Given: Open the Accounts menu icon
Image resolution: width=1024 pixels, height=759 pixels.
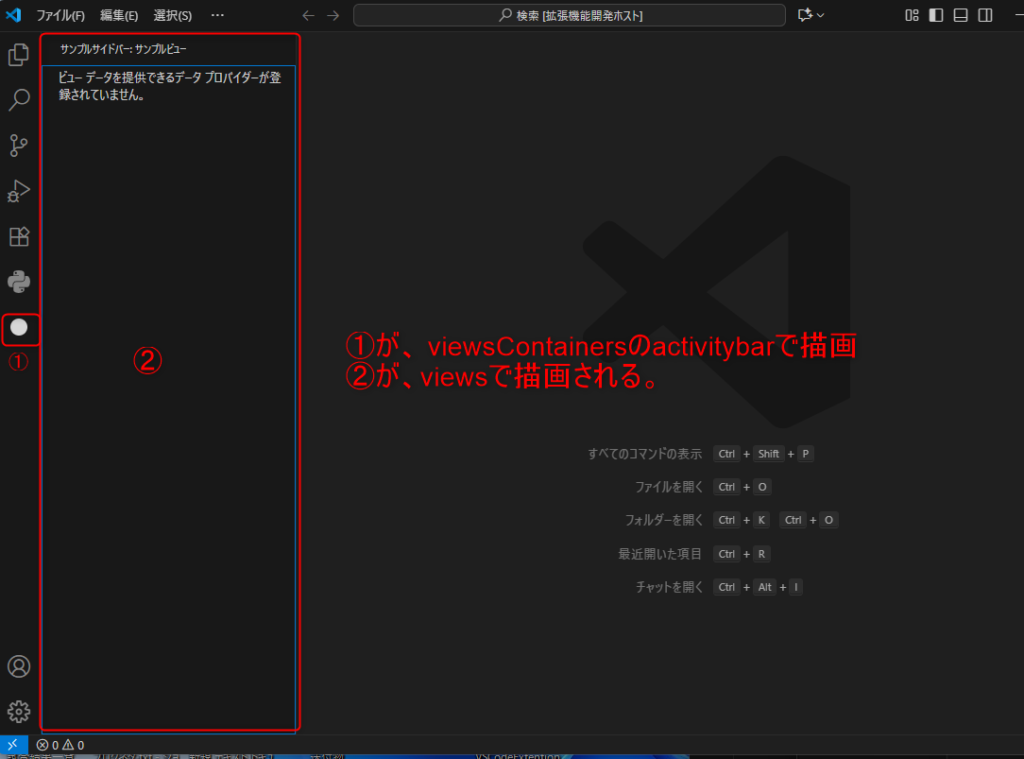Looking at the screenshot, I should (18, 667).
